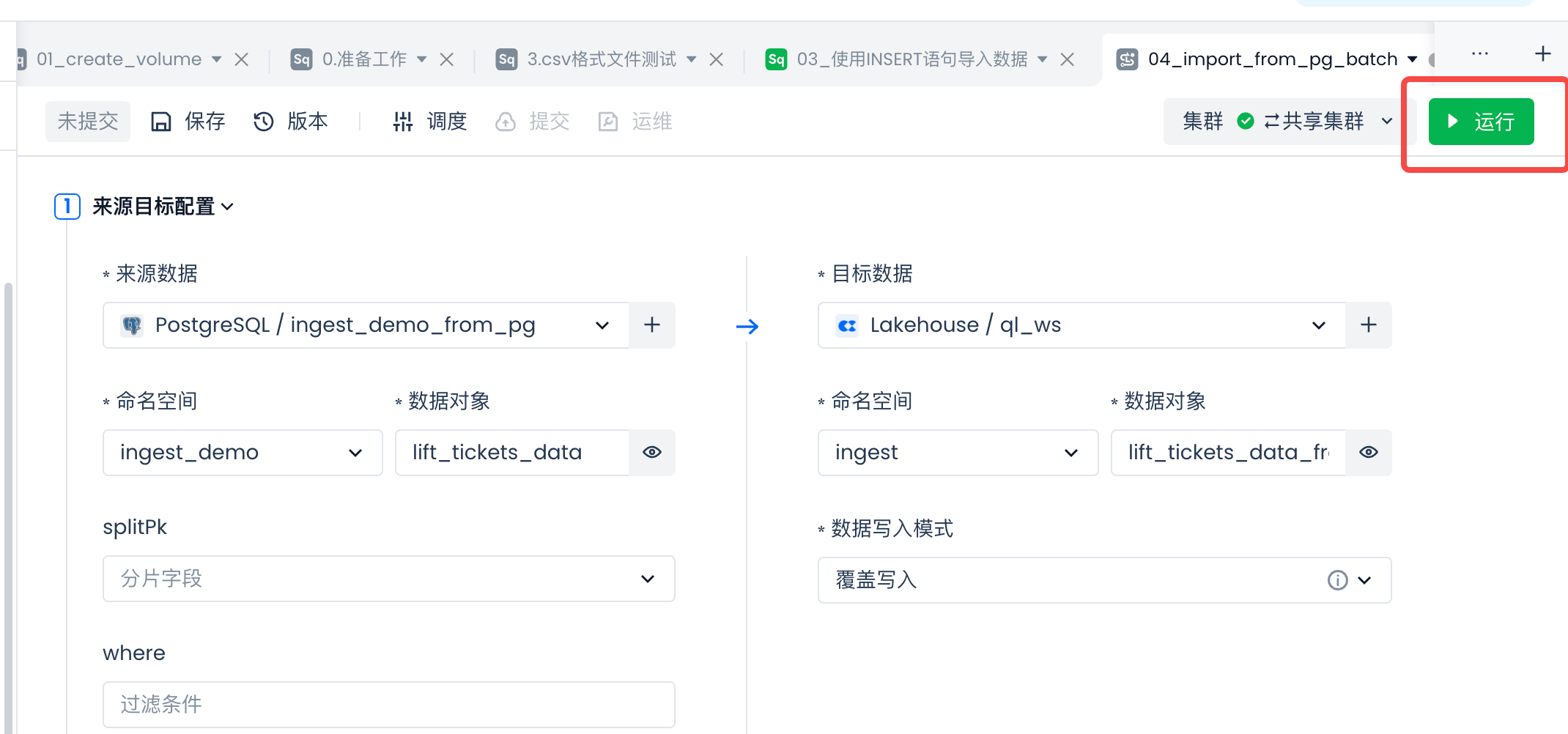Image resolution: width=1568 pixels, height=734 pixels.
Task: Switch to the 0.准备工作 tab
Action: pos(364,59)
